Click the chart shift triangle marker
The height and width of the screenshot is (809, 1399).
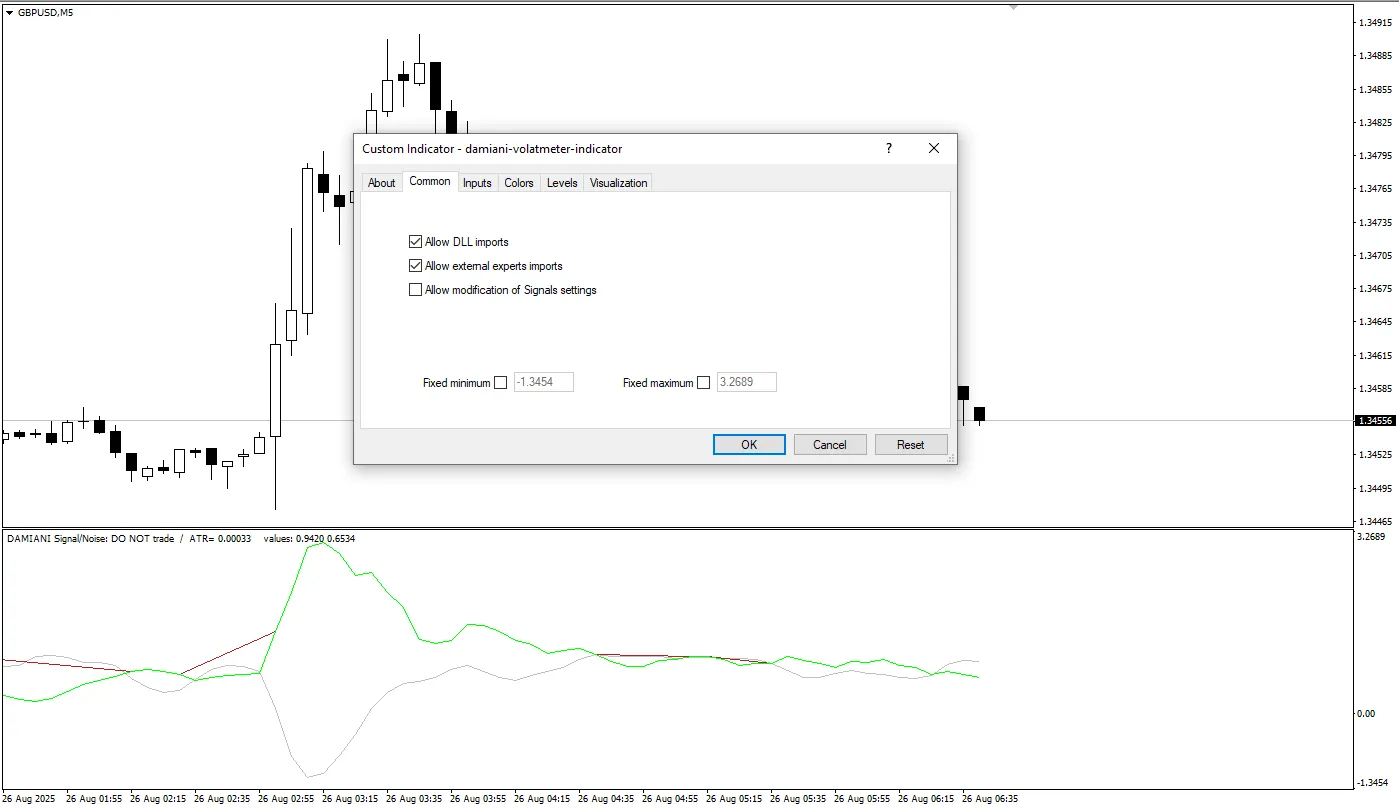(1014, 7)
